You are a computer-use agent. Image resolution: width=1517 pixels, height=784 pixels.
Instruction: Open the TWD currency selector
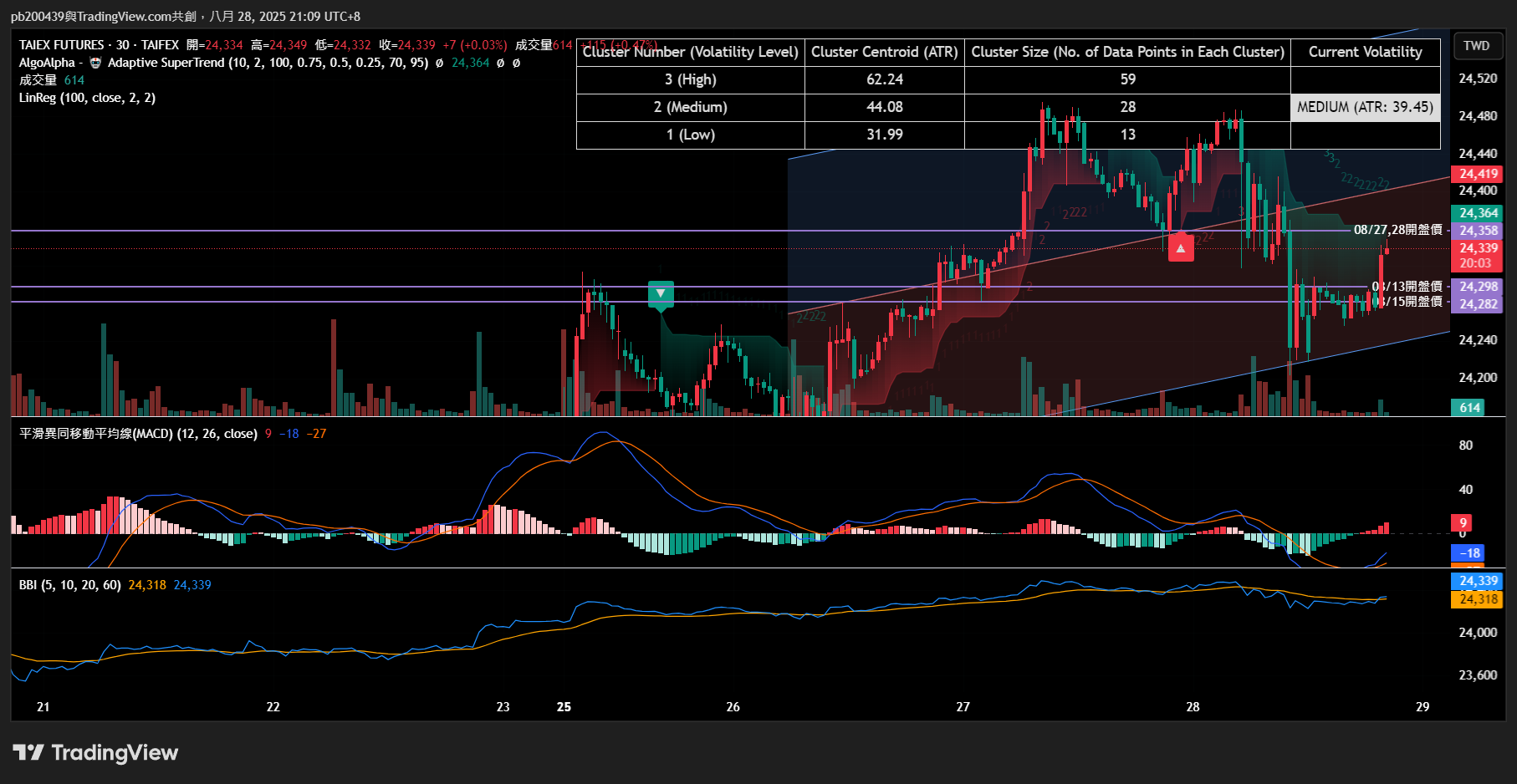(1477, 46)
